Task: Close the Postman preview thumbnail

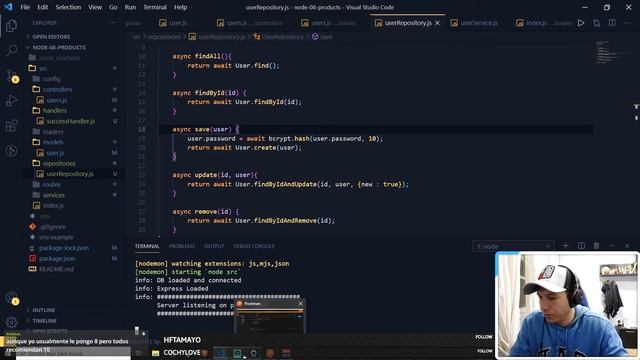Action: click(301, 304)
